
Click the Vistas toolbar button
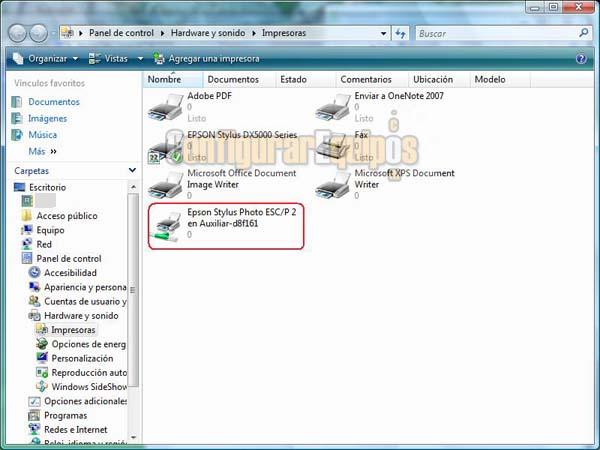coord(108,59)
